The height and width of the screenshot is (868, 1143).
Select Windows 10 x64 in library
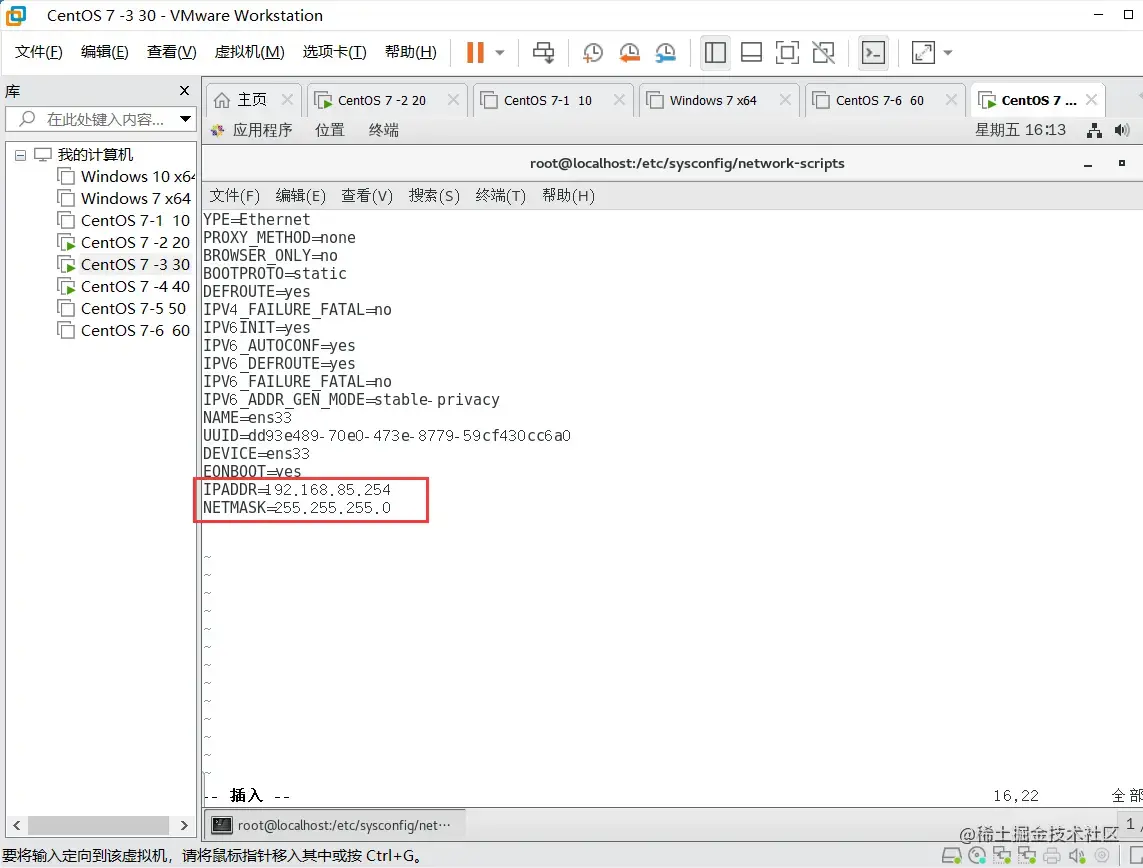coord(127,176)
